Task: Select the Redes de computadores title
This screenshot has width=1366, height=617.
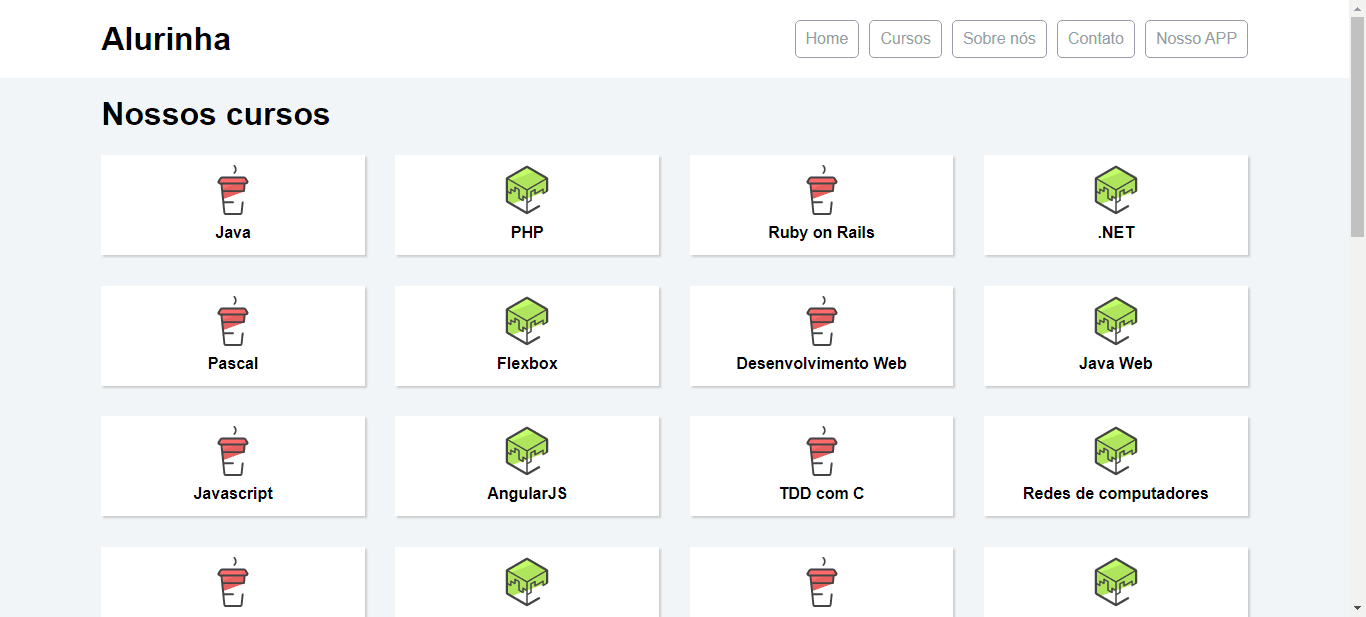Action: [x=1116, y=493]
